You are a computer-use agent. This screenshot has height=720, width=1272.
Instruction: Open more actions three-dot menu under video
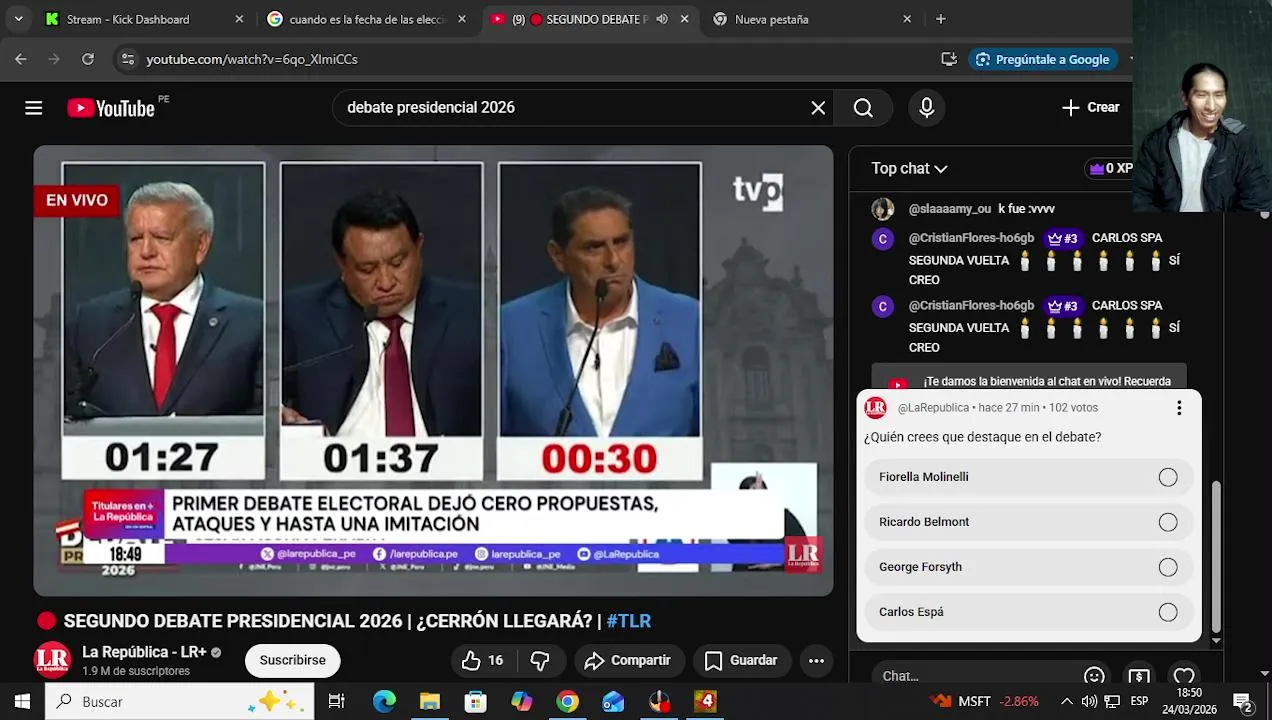[816, 660]
